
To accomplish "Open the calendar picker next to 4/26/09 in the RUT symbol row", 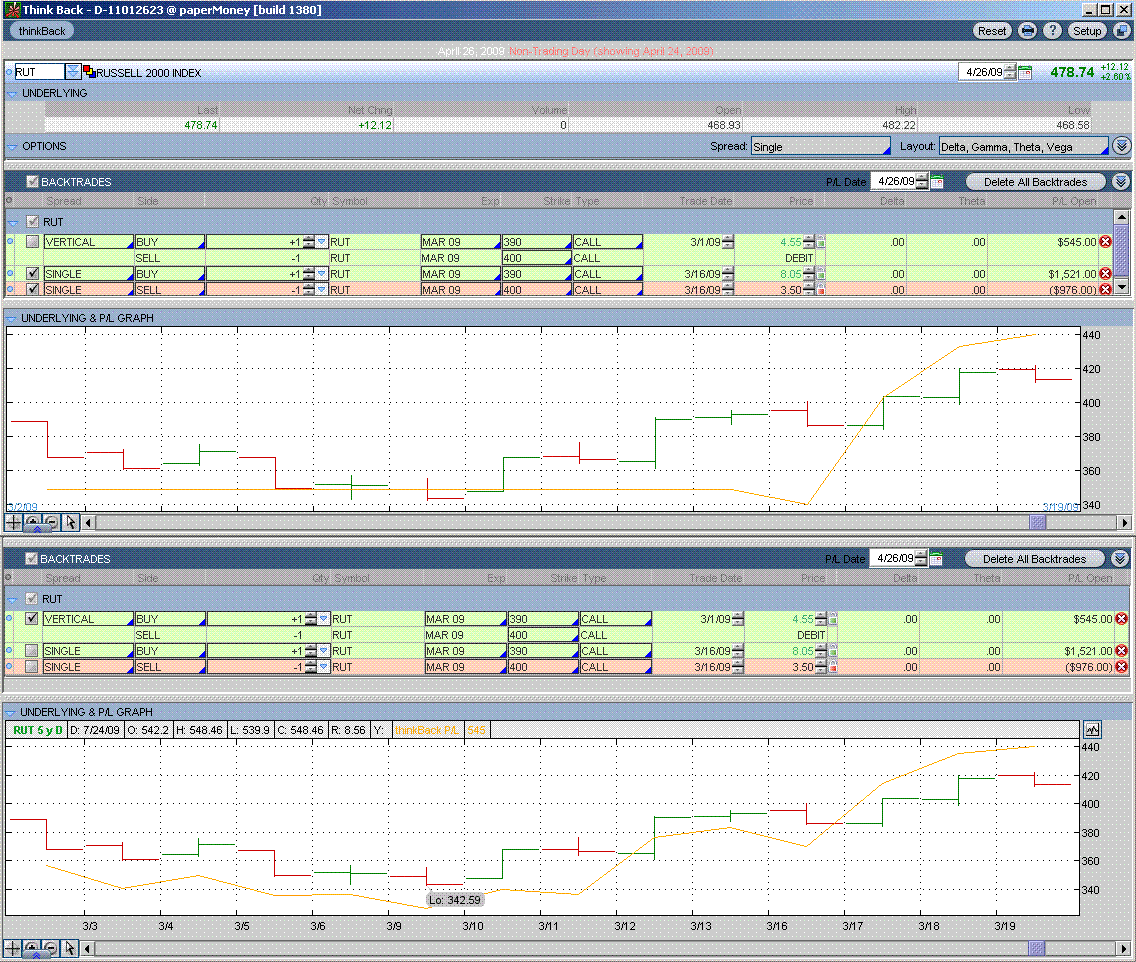I will pos(1025,72).
